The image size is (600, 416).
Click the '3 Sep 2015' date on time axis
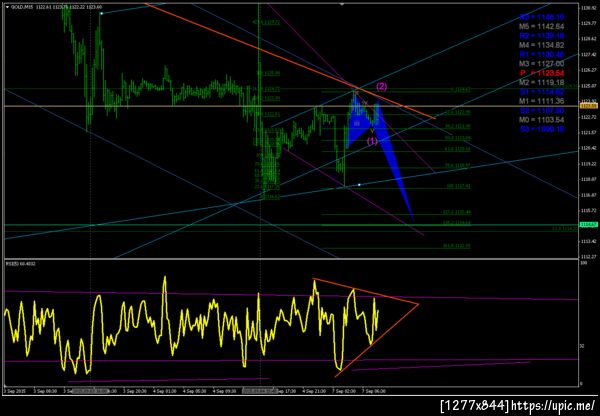(14, 391)
